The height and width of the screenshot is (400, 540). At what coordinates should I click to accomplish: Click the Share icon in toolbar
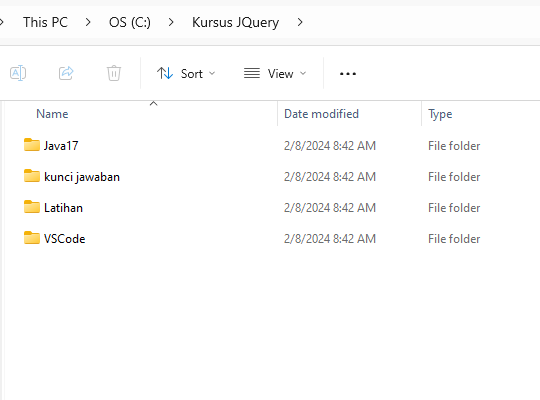click(66, 73)
